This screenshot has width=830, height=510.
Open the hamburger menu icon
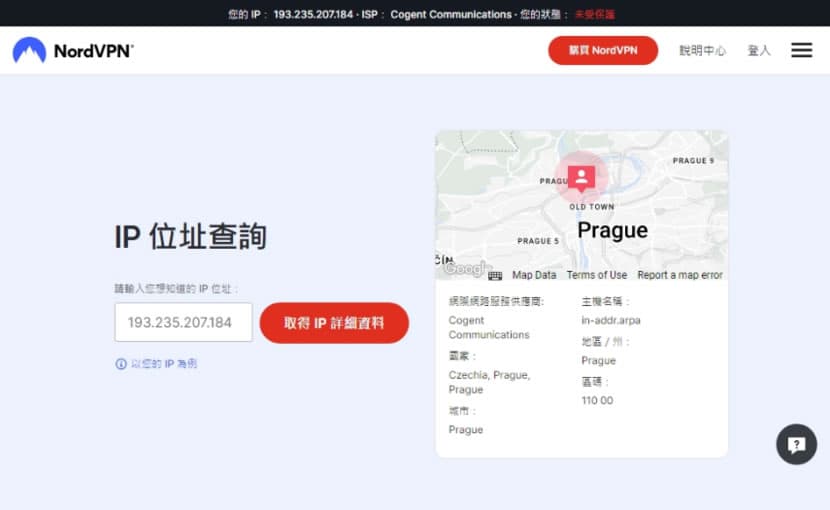(801, 50)
